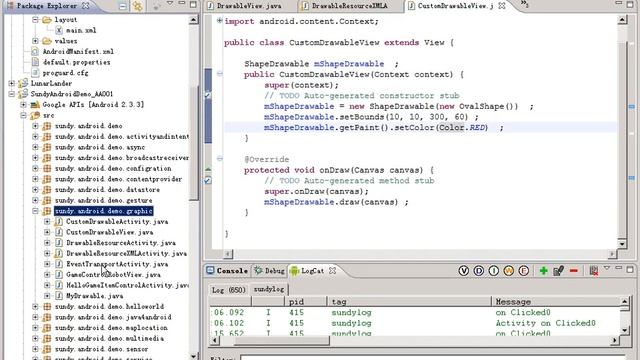Toggle LogCat error level filter (E)
The width and height of the screenshot is (640, 360).
coord(524,271)
